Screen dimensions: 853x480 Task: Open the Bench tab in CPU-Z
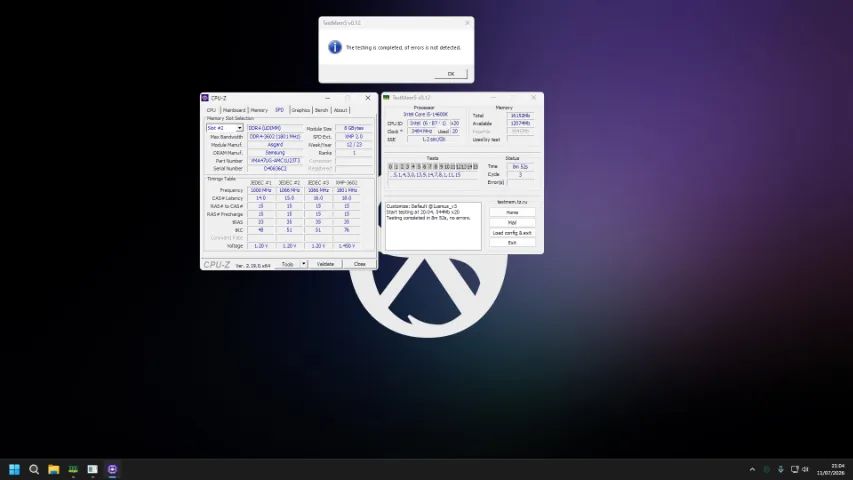coord(322,110)
